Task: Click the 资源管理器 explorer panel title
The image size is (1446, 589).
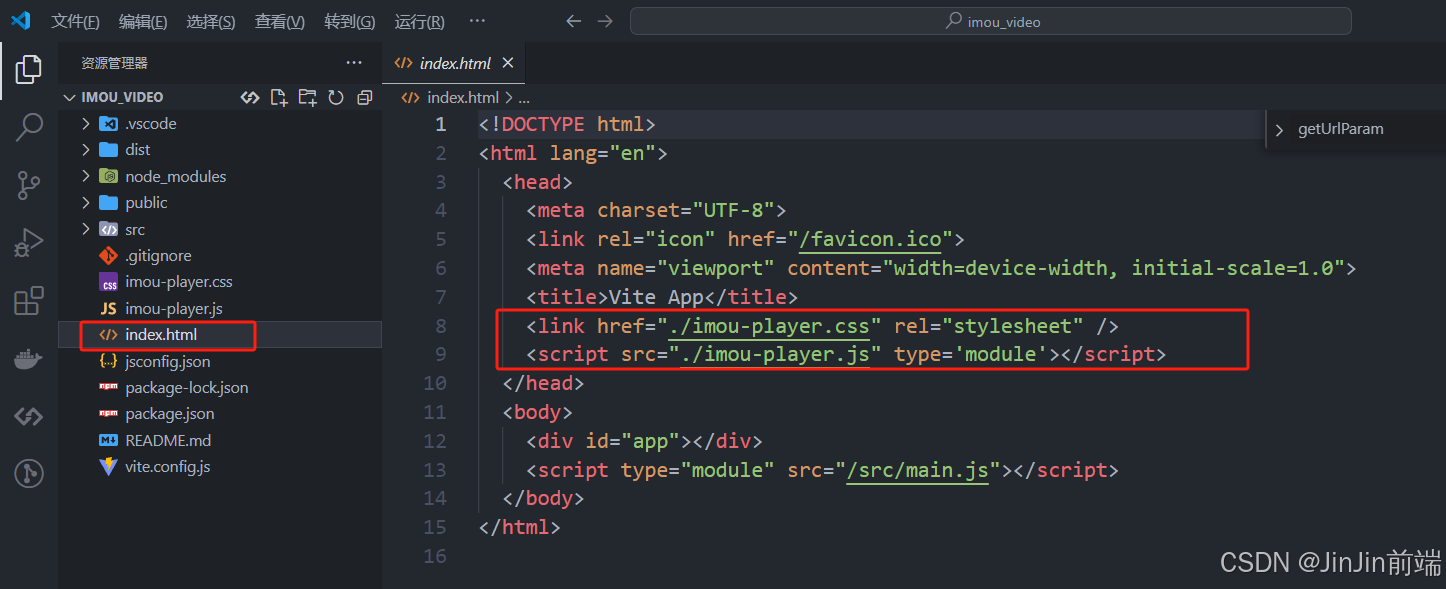Action: (x=114, y=63)
